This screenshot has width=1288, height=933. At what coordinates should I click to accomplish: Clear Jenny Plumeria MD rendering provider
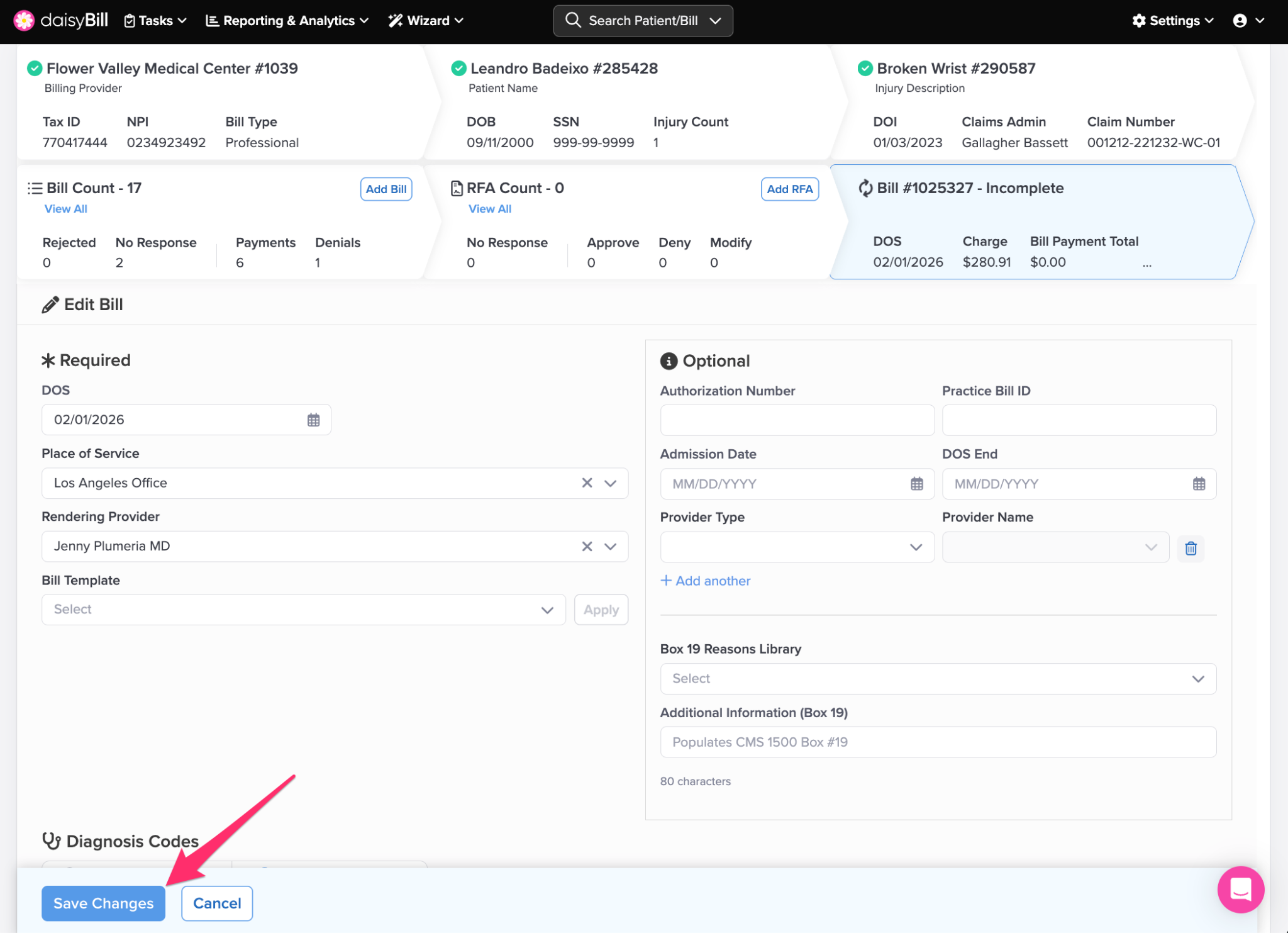click(587, 546)
